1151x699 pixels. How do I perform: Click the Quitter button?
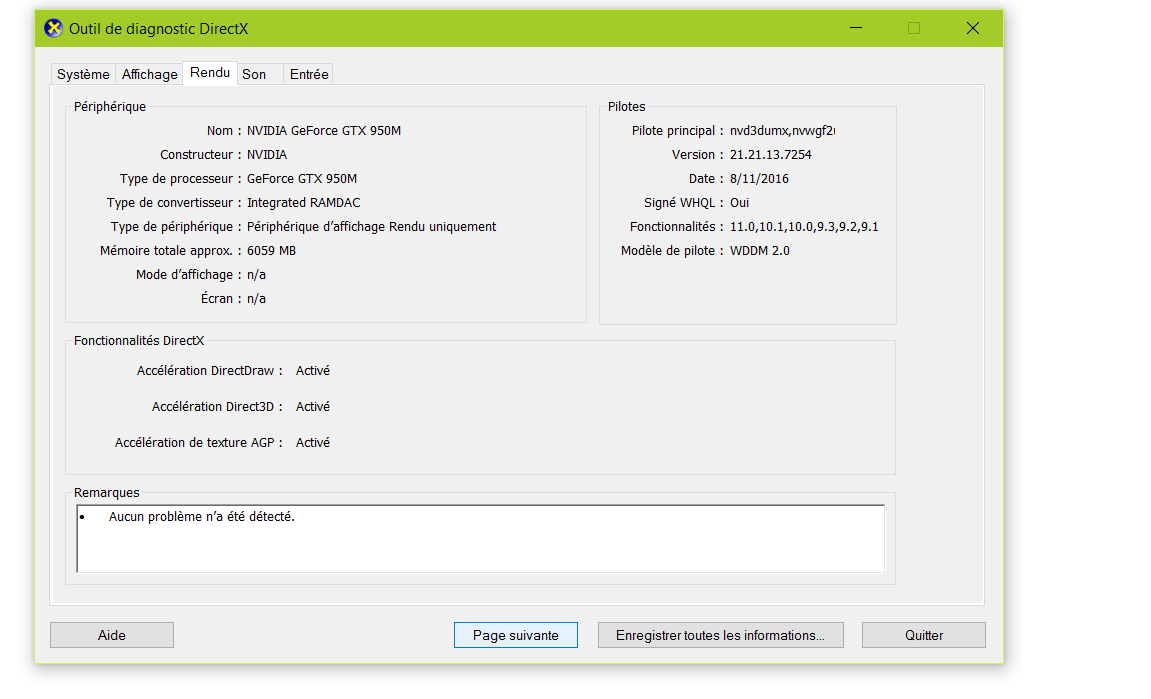(x=923, y=635)
